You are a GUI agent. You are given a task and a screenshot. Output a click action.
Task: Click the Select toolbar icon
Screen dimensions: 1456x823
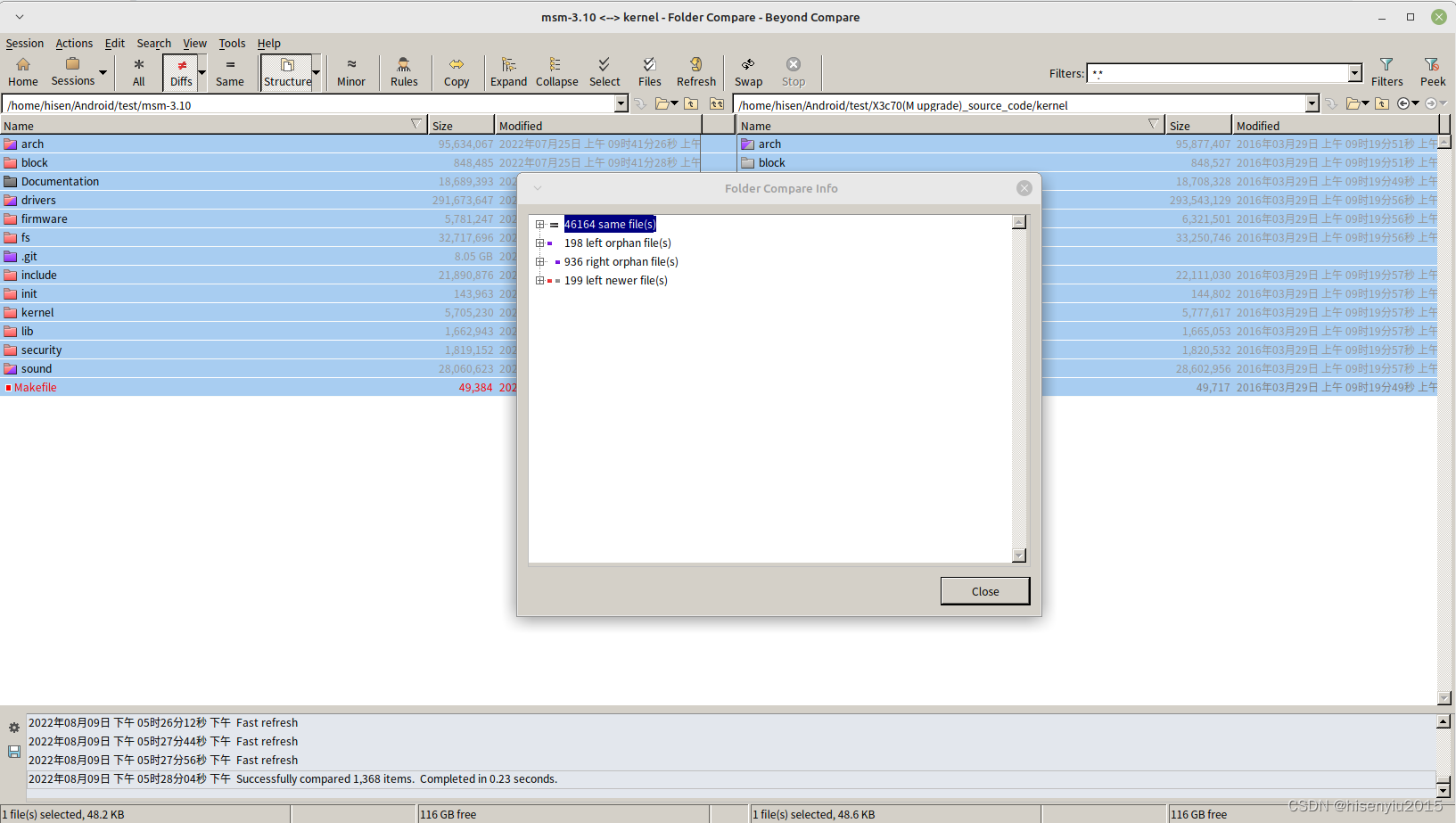pyautogui.click(x=605, y=71)
